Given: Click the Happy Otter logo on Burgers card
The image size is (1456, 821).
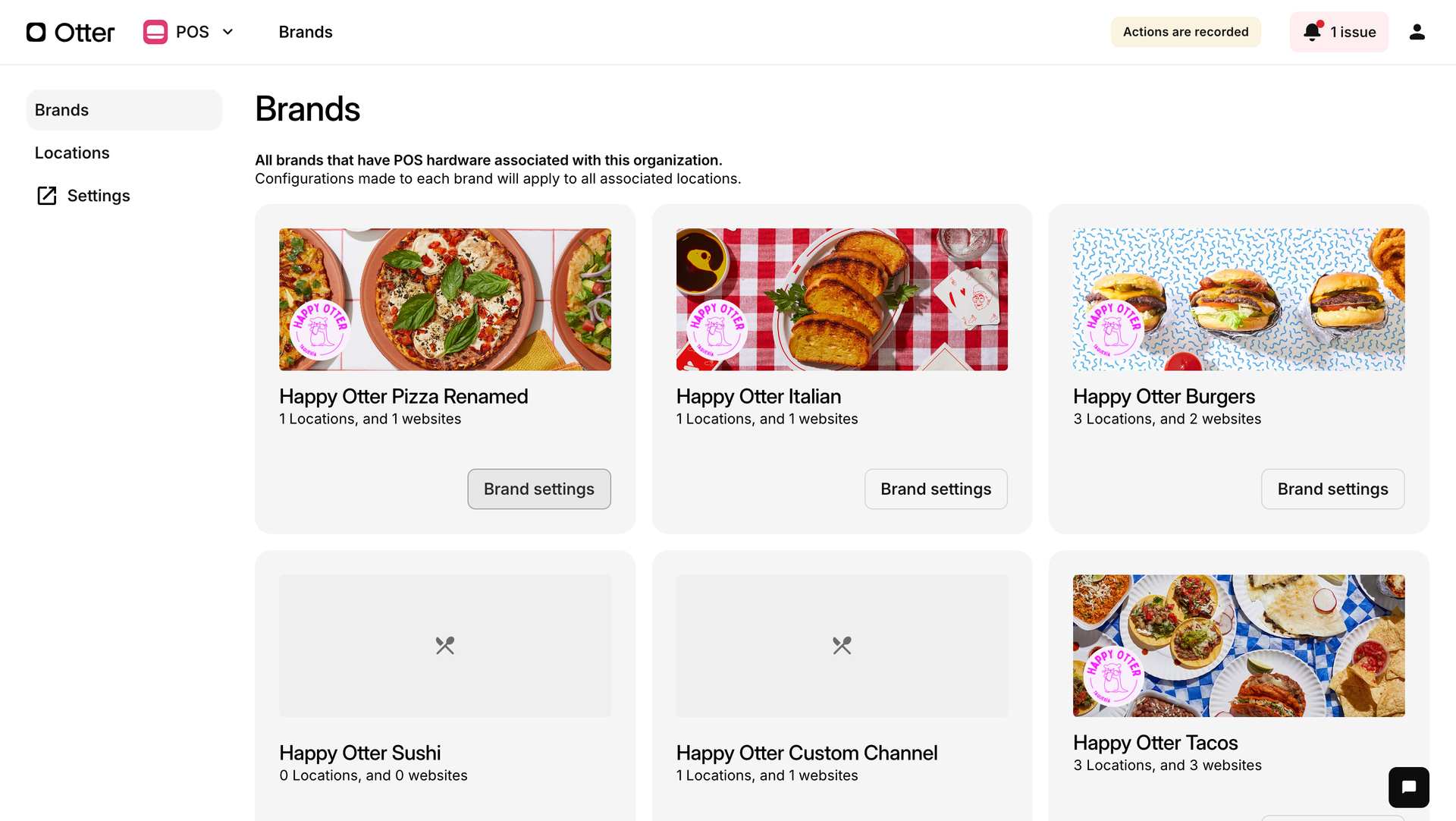Looking at the screenshot, I should click(x=1113, y=330).
